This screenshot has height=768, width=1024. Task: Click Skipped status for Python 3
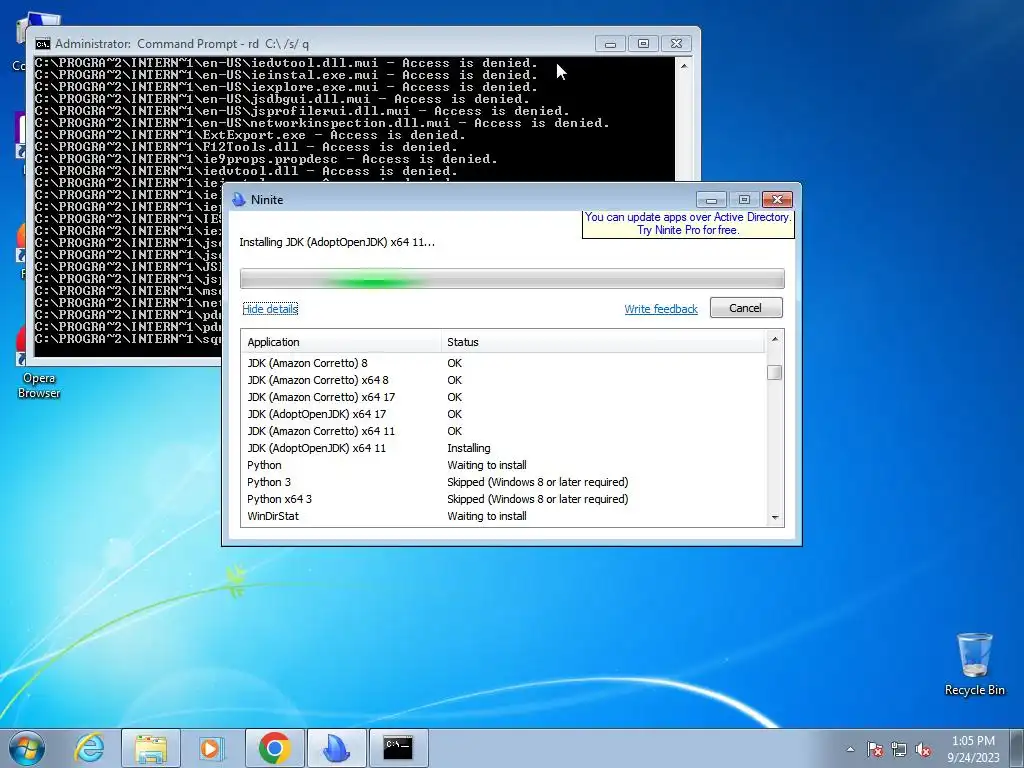point(537,482)
